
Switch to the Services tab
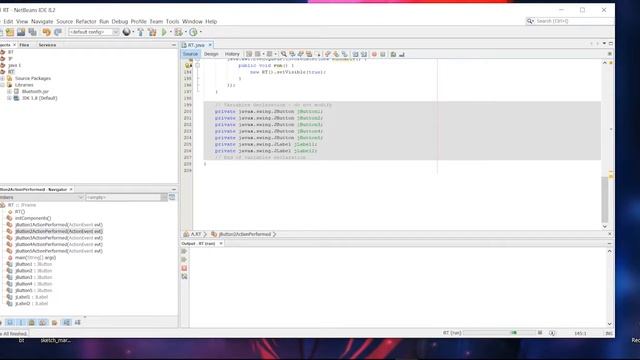(x=47, y=45)
